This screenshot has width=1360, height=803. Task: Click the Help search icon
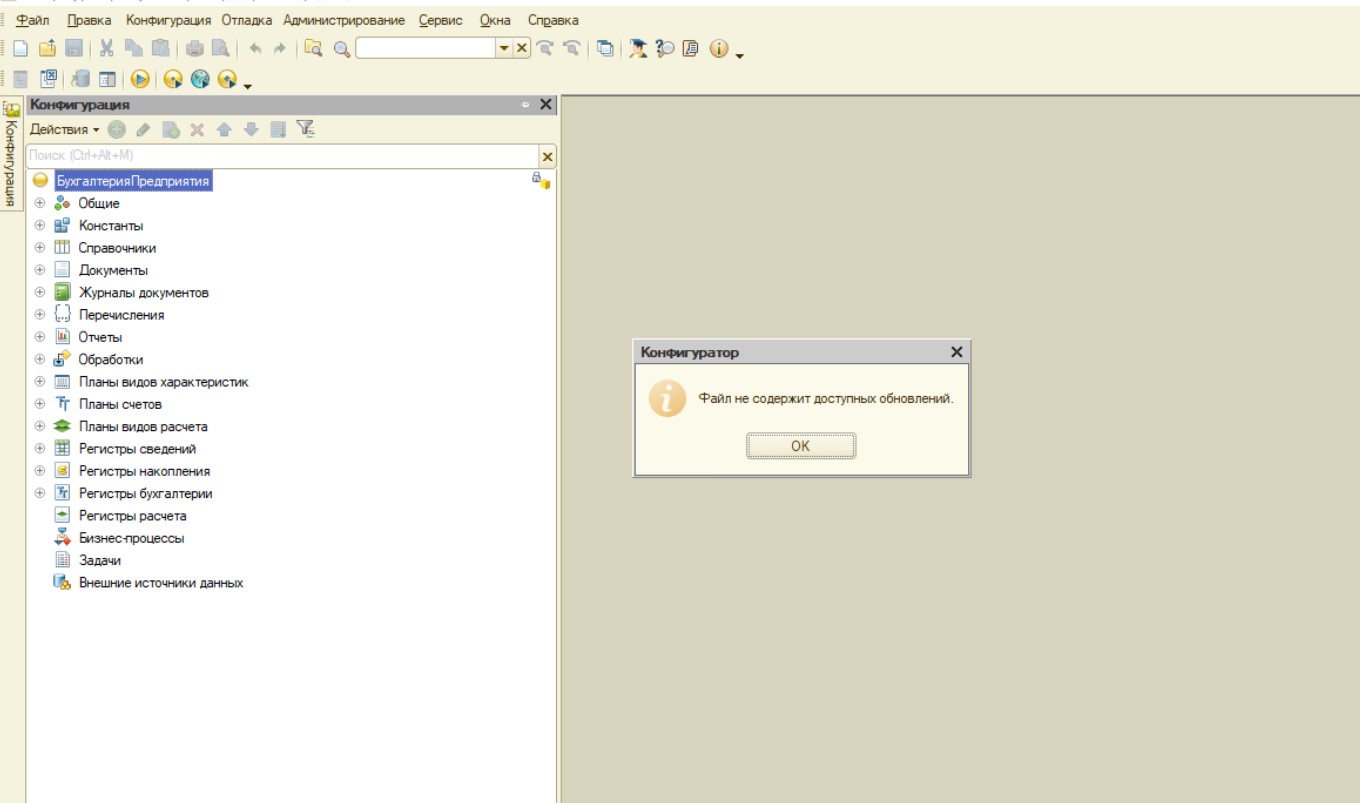click(664, 48)
